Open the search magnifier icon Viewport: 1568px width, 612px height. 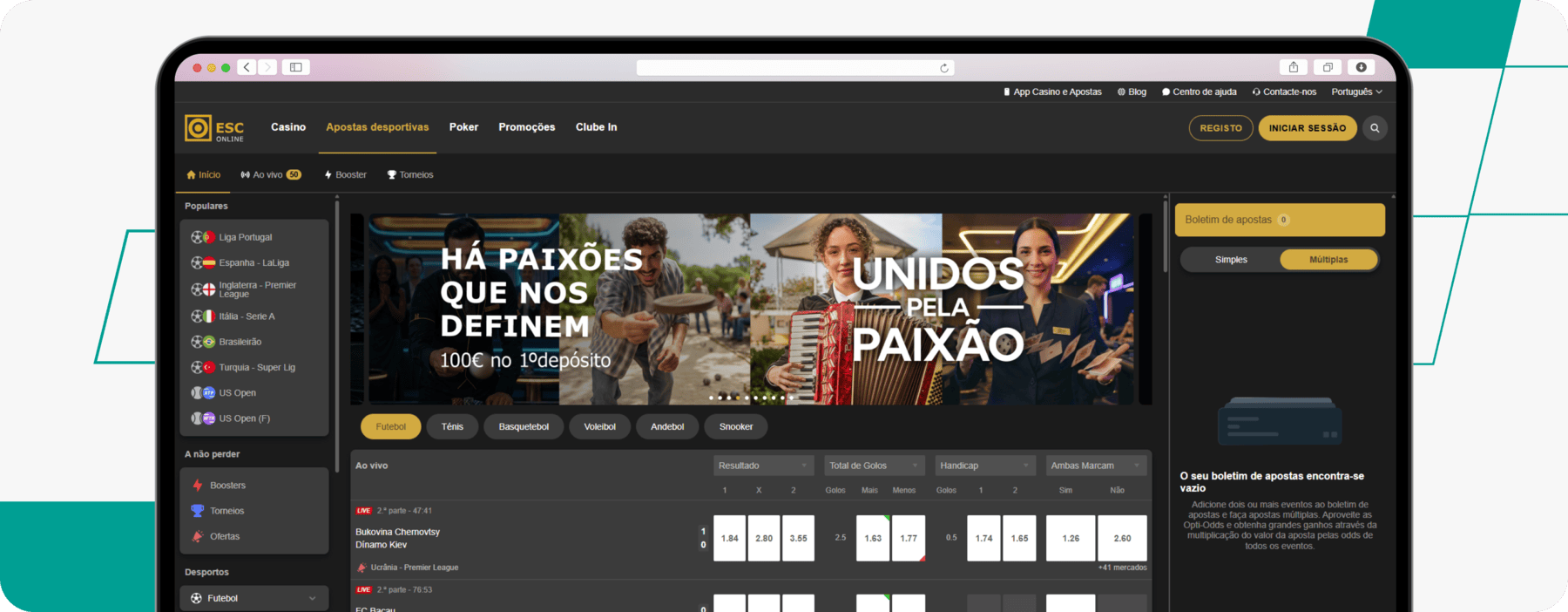(1375, 128)
